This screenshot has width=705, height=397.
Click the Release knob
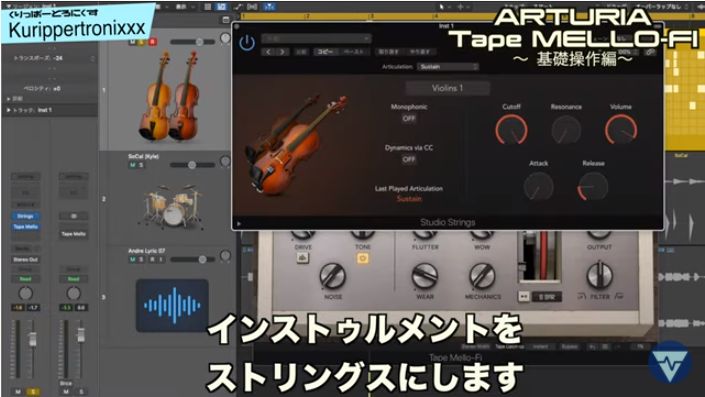pos(593,186)
